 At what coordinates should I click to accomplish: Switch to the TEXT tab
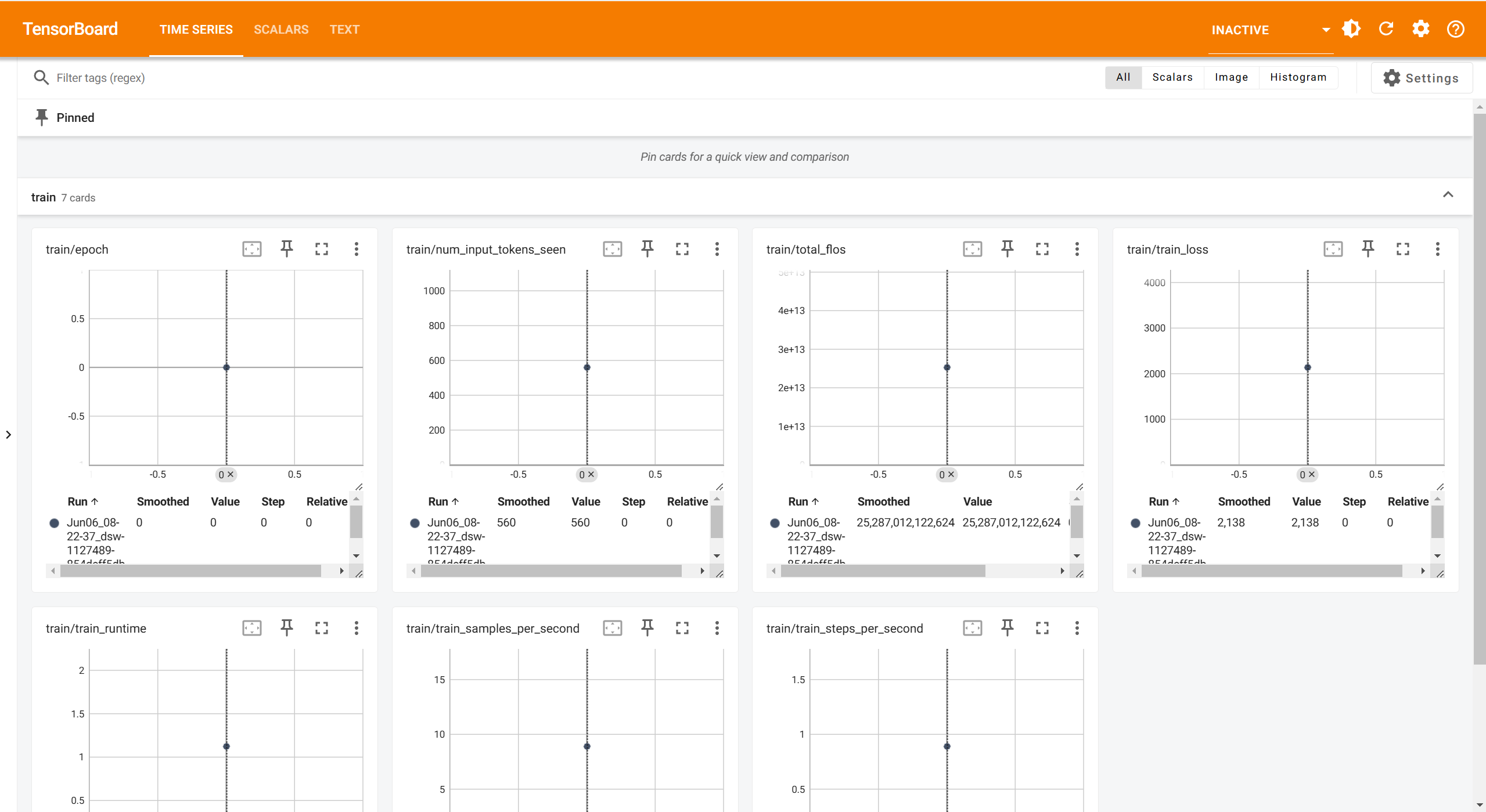click(x=344, y=29)
